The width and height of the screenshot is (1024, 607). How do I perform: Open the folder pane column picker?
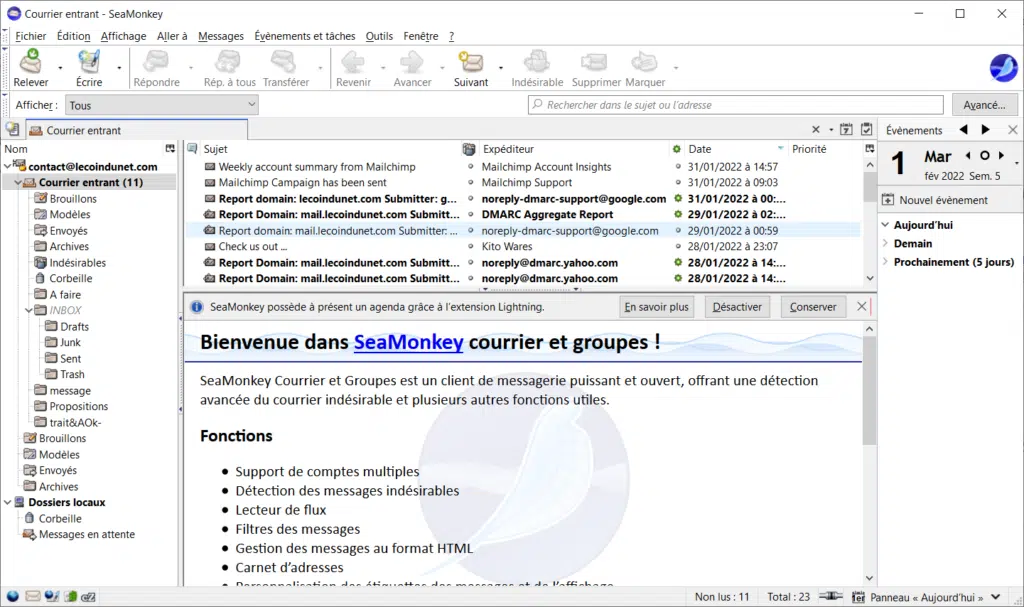(170, 149)
